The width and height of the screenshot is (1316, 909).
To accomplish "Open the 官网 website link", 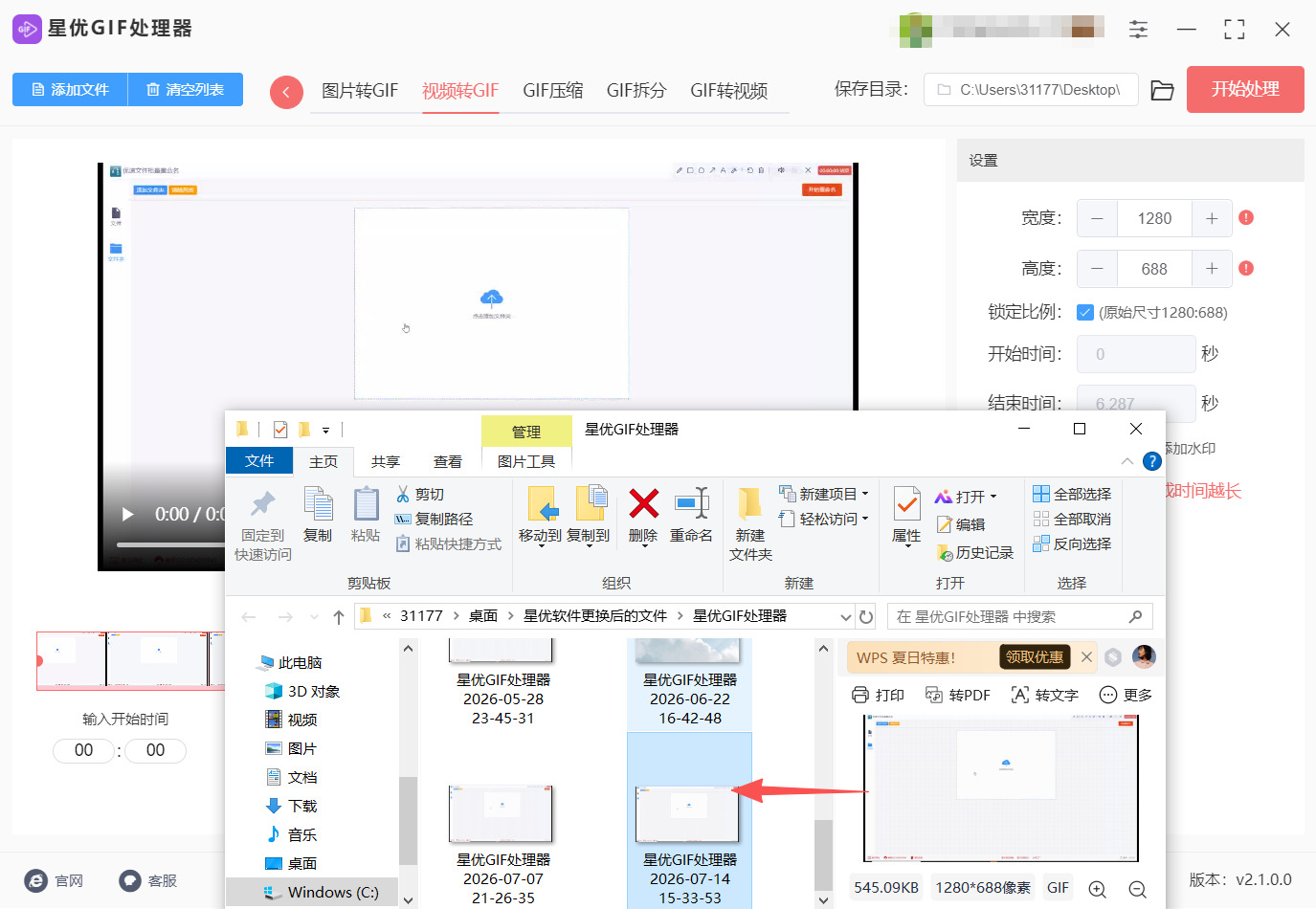I will 56,880.
